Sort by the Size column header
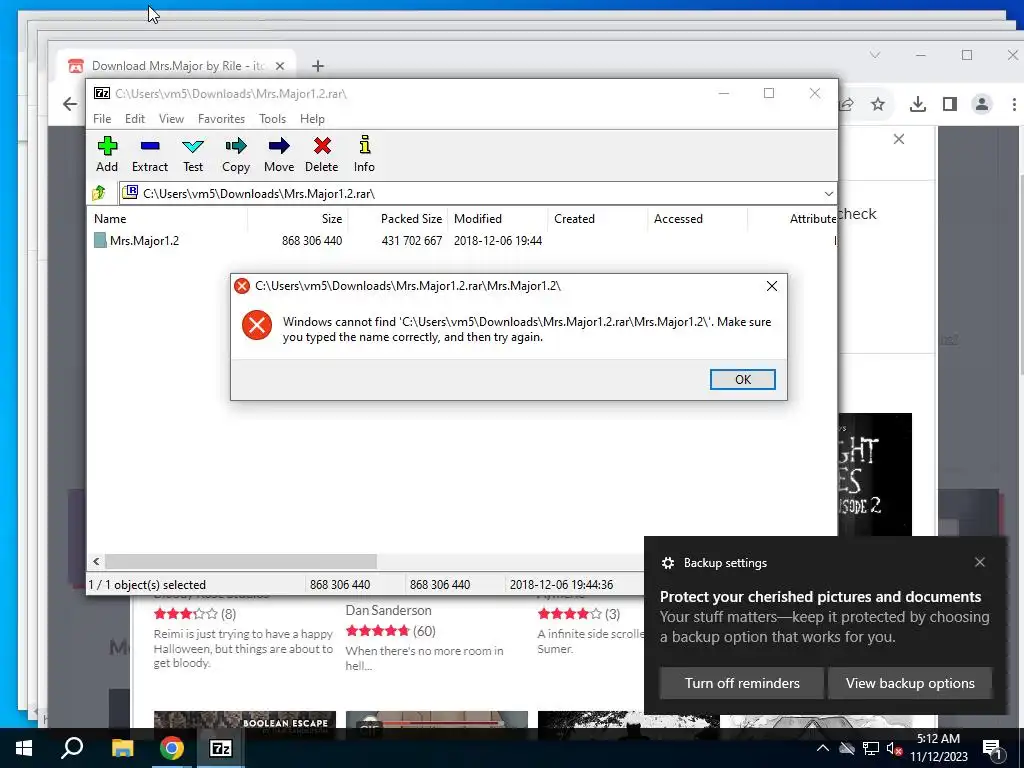 pyautogui.click(x=298, y=219)
